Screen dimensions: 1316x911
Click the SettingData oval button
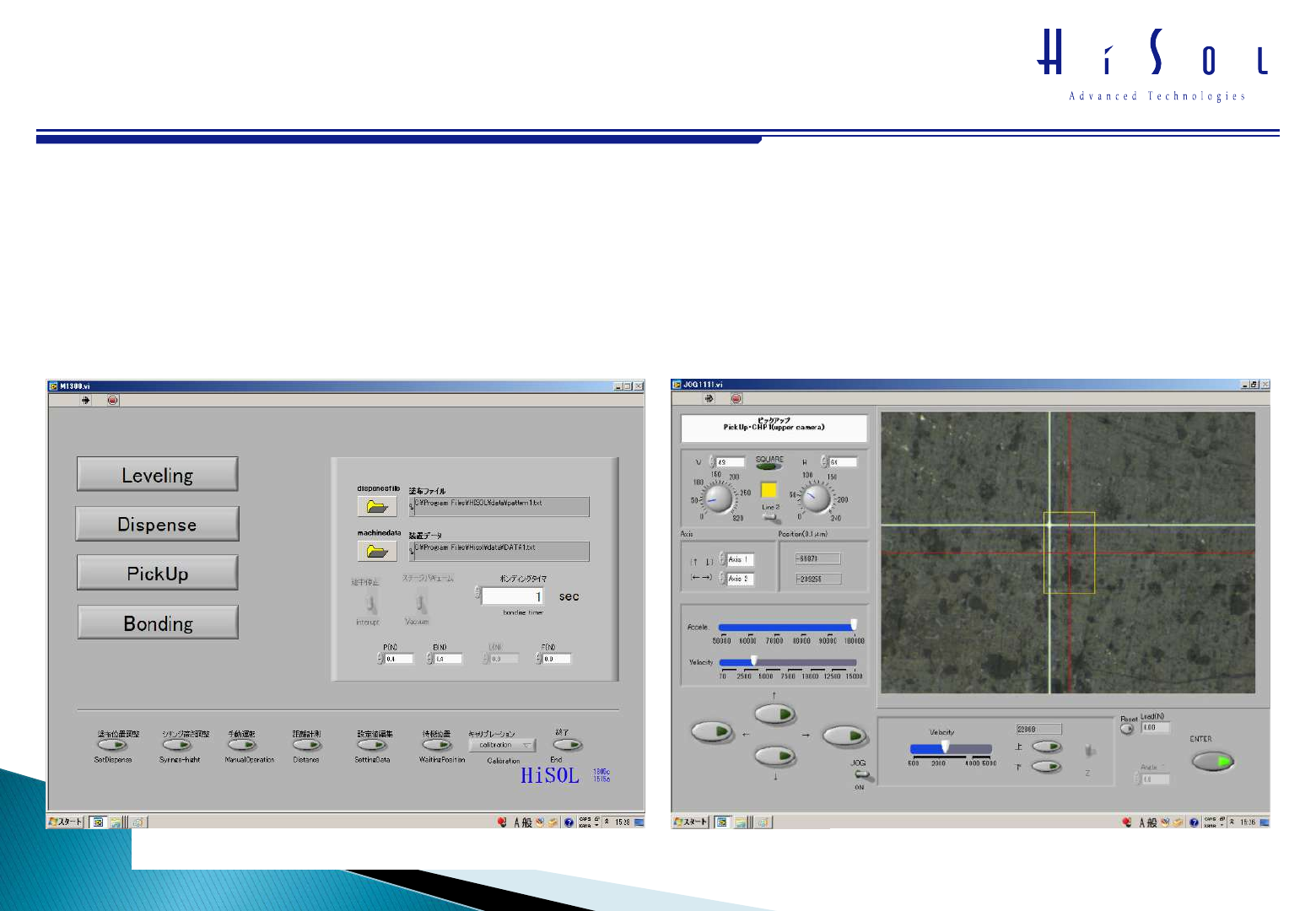tap(372, 745)
